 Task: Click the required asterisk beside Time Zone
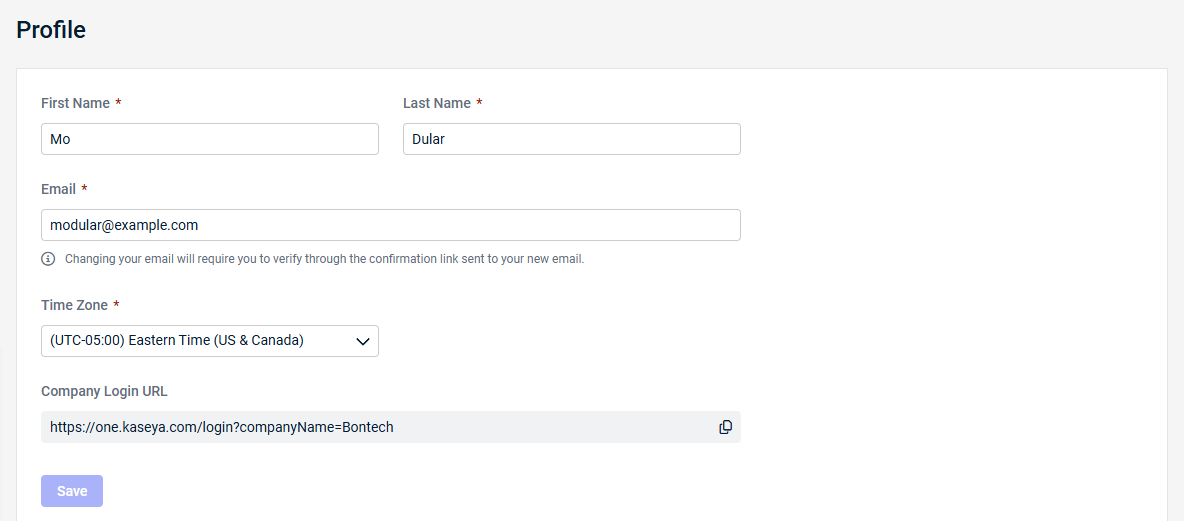click(116, 304)
